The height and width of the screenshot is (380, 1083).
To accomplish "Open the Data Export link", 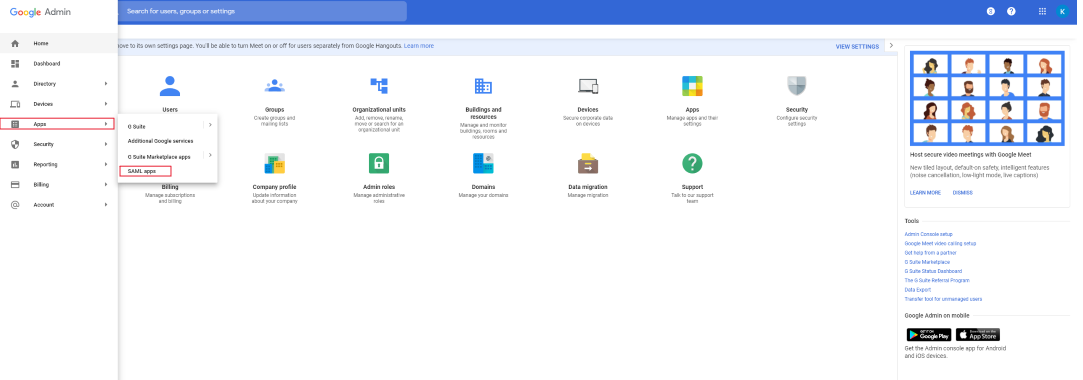I will click(918, 290).
